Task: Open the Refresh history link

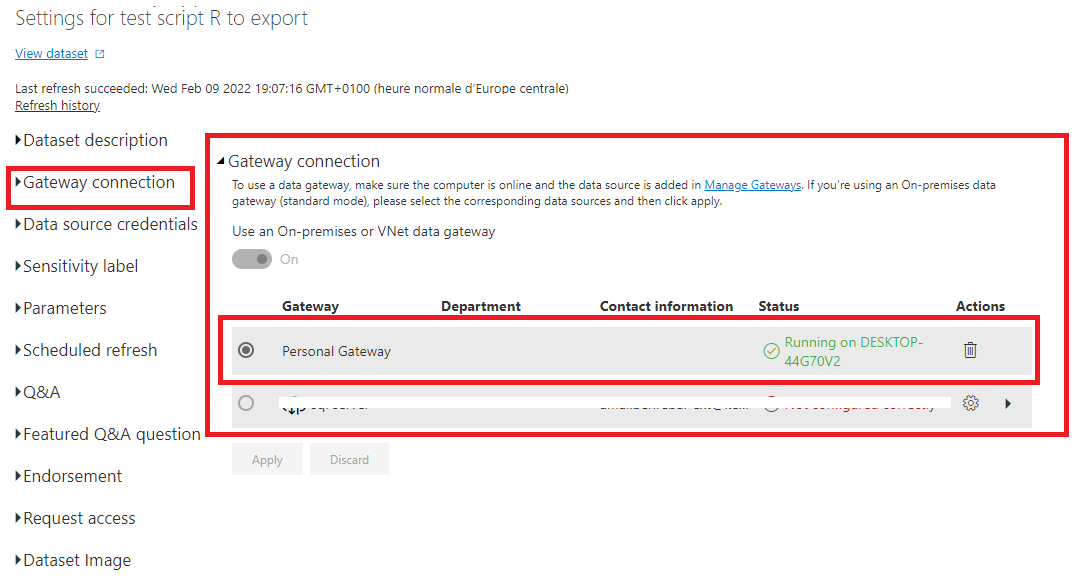Action: pyautogui.click(x=57, y=105)
